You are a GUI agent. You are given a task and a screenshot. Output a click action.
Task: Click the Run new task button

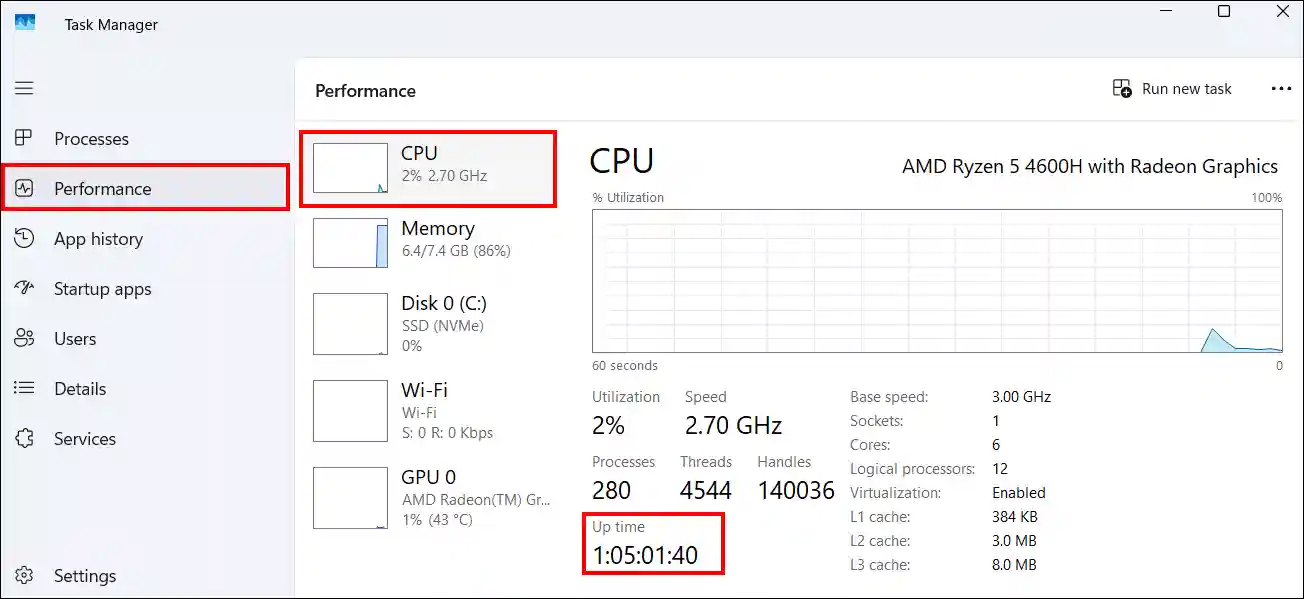pyautogui.click(x=1172, y=88)
